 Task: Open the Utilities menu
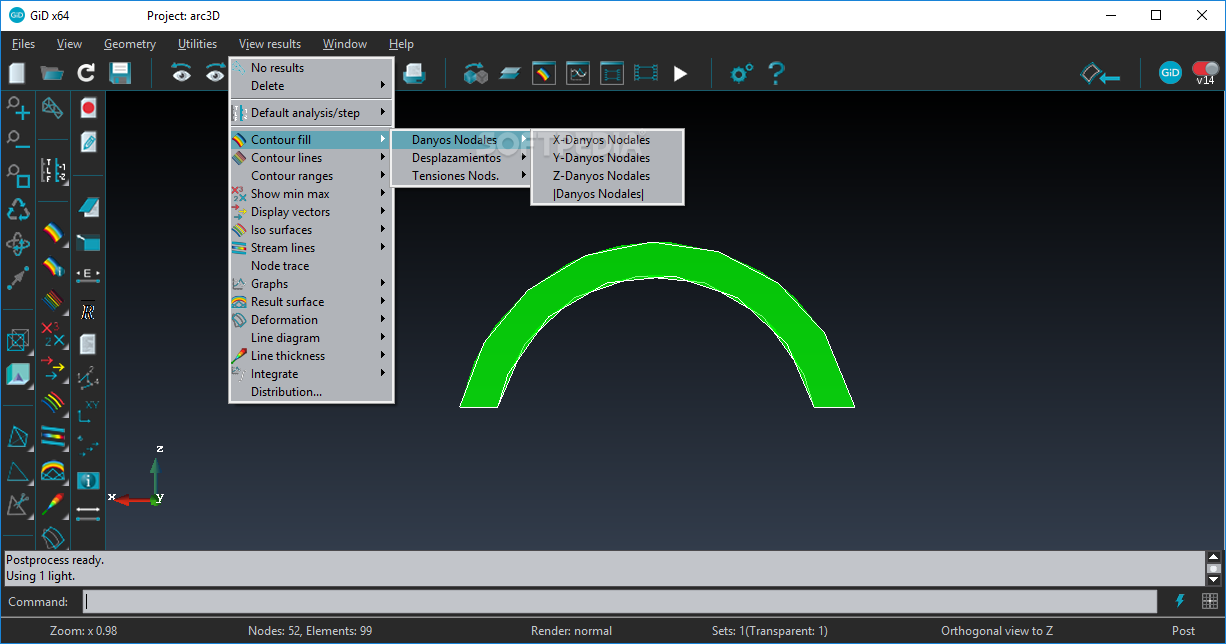(x=197, y=44)
